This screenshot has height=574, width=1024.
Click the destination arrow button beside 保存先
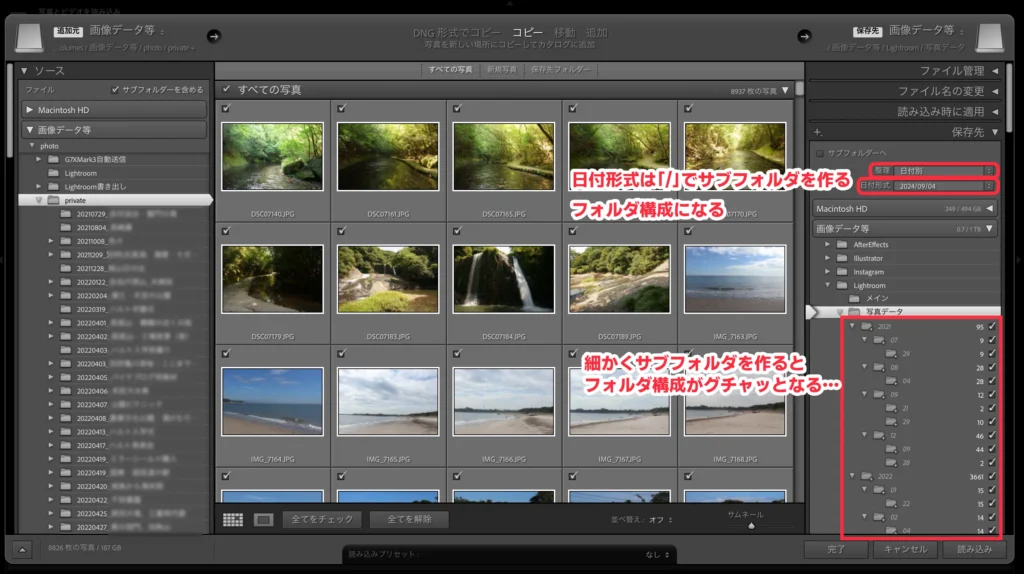[x=803, y=36]
